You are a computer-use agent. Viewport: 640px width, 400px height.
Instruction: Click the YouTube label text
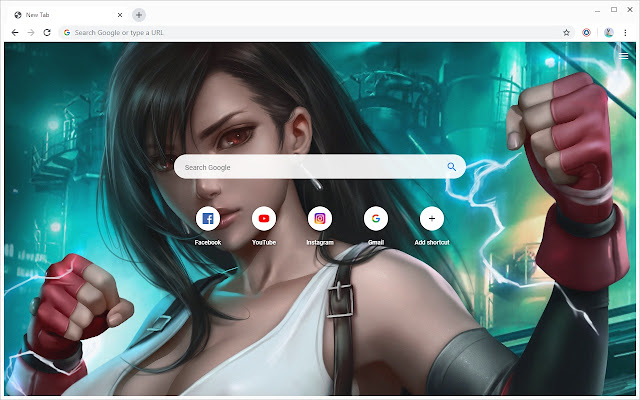point(264,242)
